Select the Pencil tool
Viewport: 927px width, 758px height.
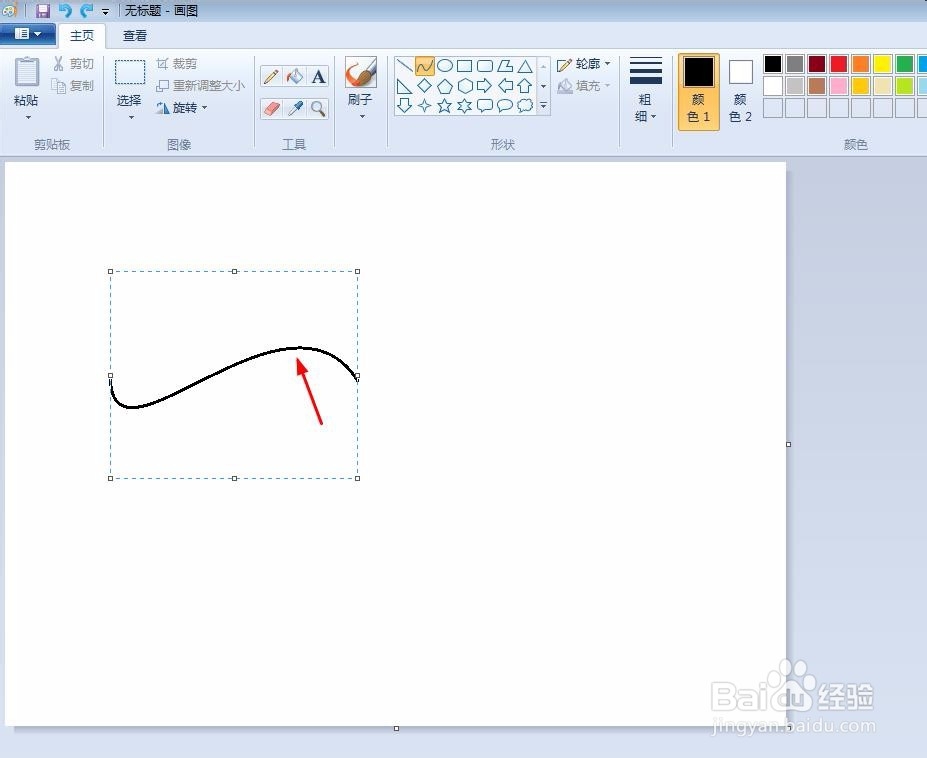[271, 76]
